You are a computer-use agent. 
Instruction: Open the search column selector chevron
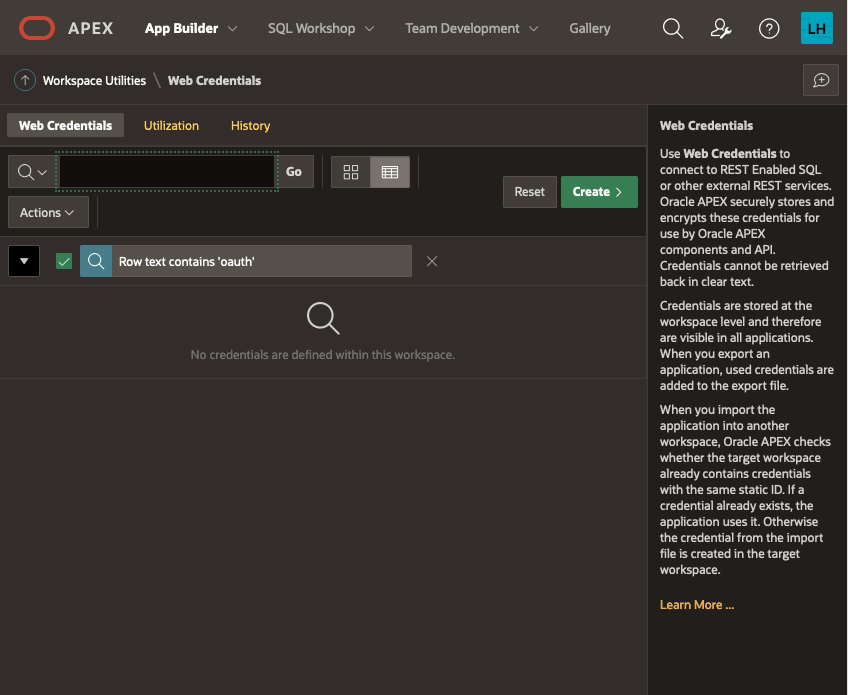point(30,171)
